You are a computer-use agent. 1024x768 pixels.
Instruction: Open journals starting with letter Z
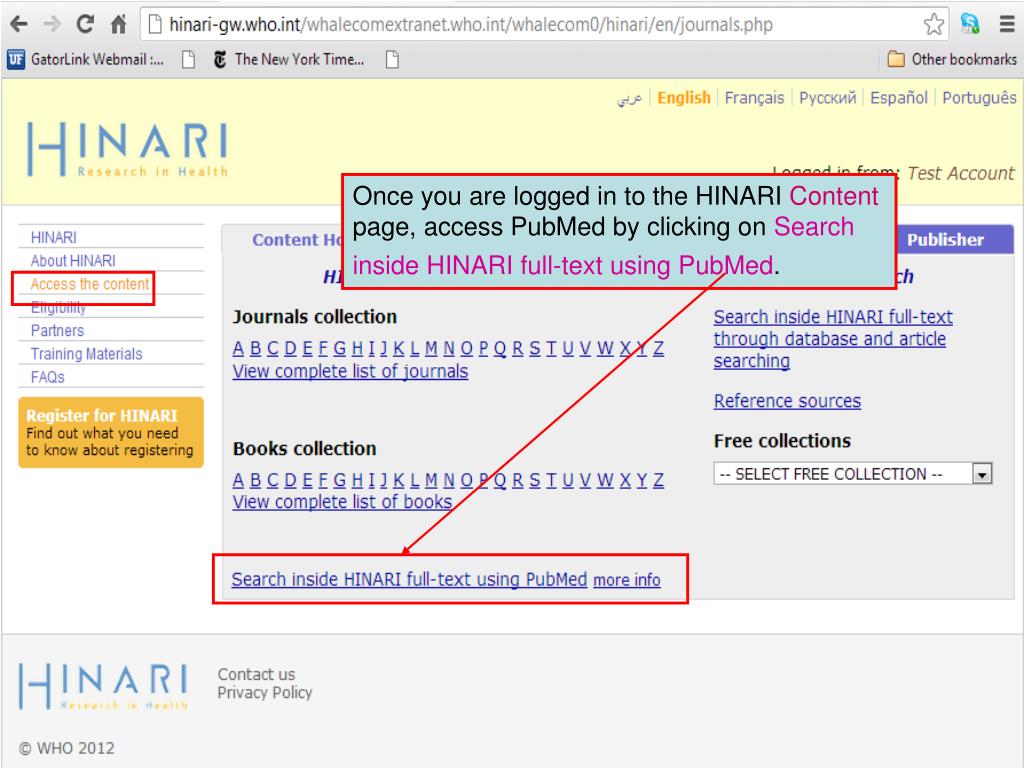pyautogui.click(x=658, y=349)
